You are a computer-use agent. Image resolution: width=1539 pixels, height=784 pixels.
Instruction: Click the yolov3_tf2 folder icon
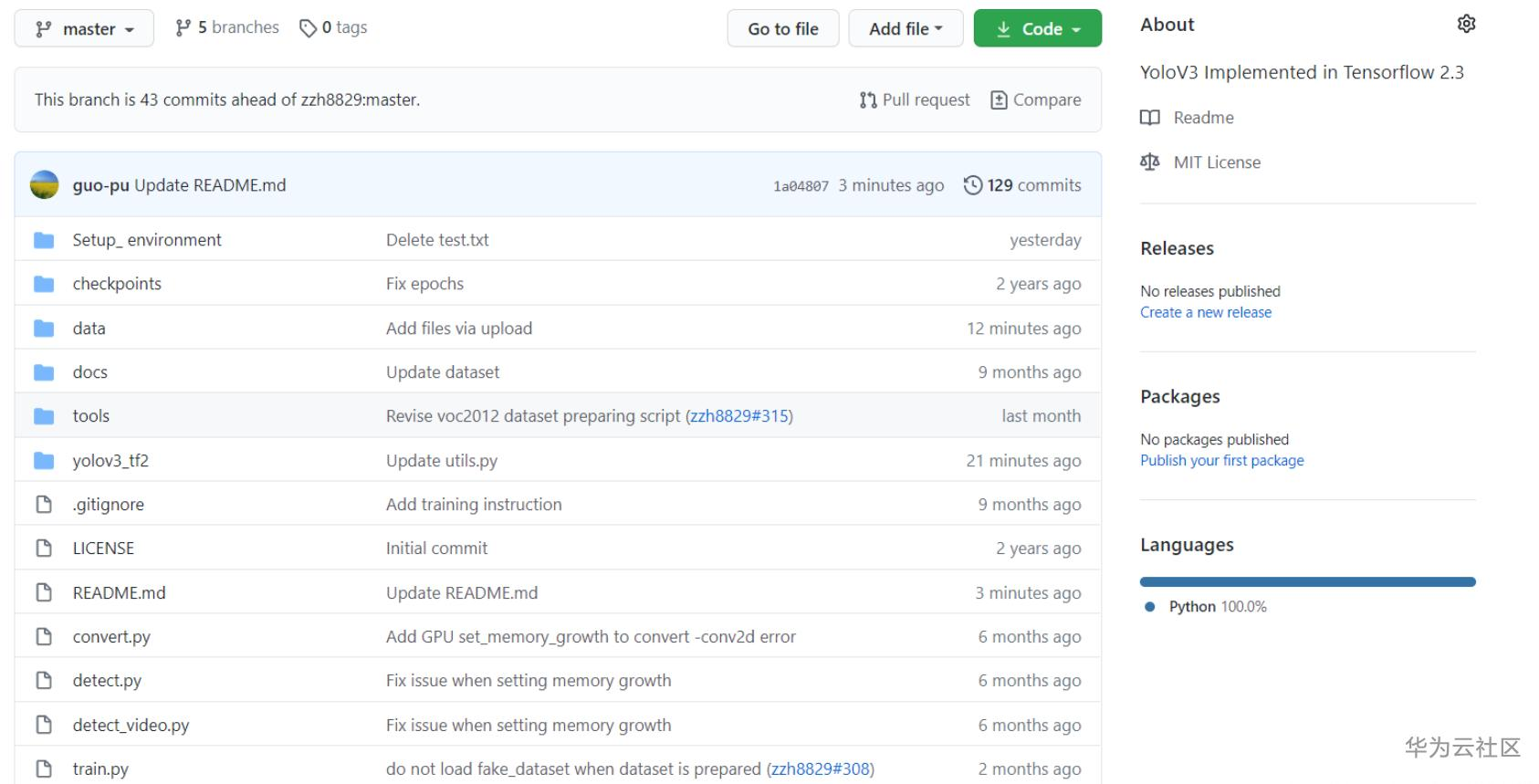44,461
